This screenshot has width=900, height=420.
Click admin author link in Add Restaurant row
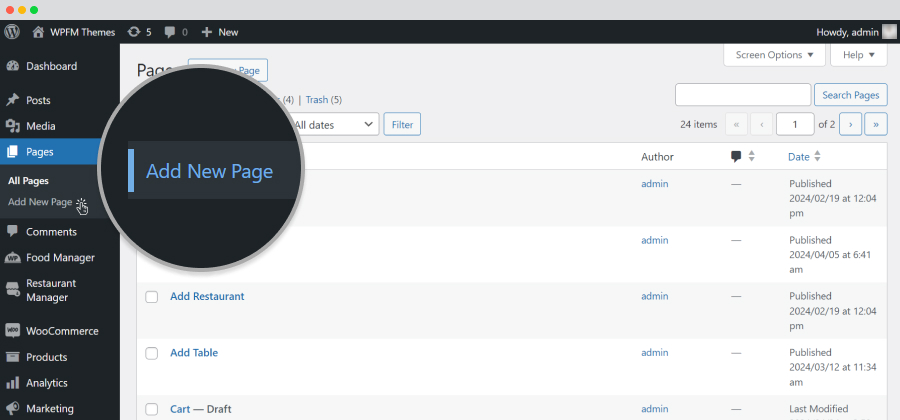tap(655, 296)
